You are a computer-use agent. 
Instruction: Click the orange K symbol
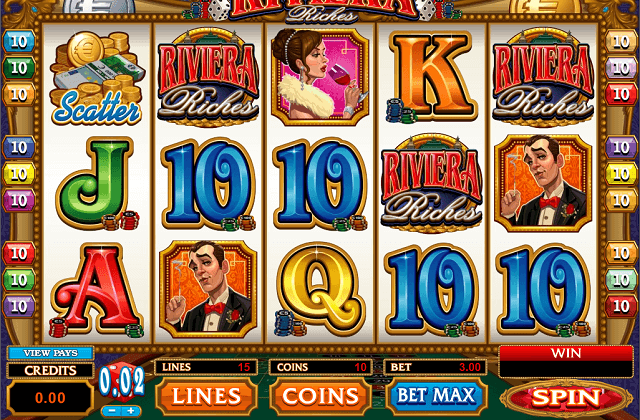(x=430, y=77)
